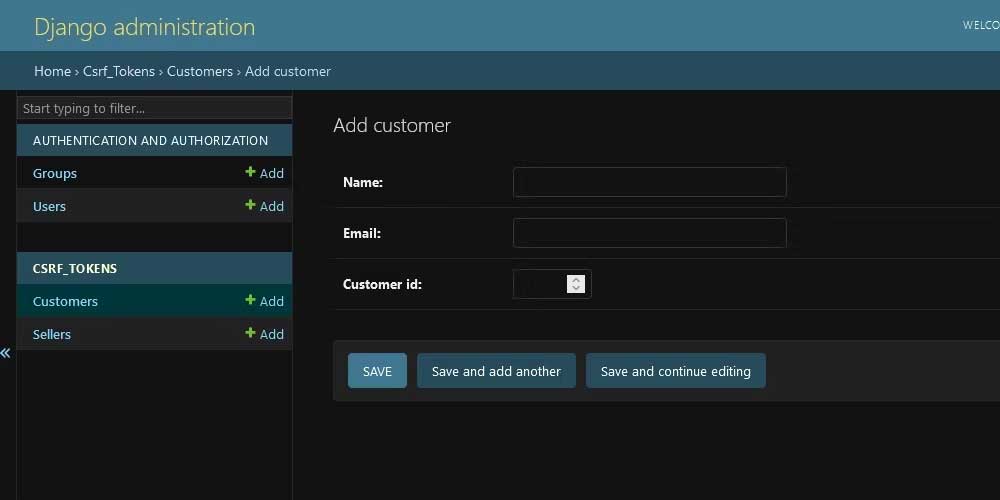The height and width of the screenshot is (500, 1000).
Task: Select Customers in the sidebar
Action: [65, 301]
